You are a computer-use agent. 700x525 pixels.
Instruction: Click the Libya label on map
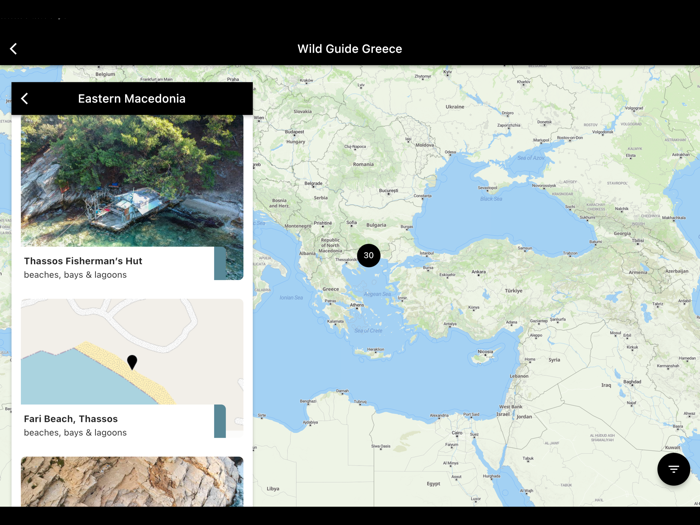(273, 489)
